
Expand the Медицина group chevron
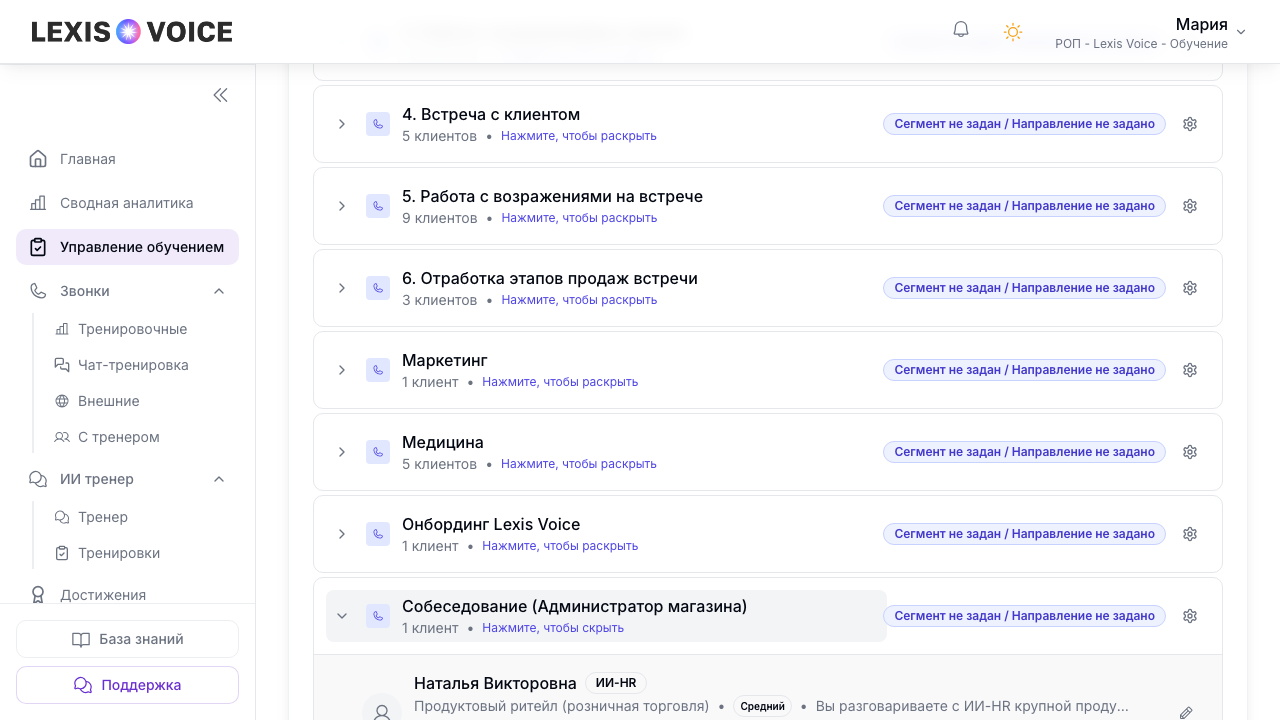pyautogui.click(x=342, y=452)
